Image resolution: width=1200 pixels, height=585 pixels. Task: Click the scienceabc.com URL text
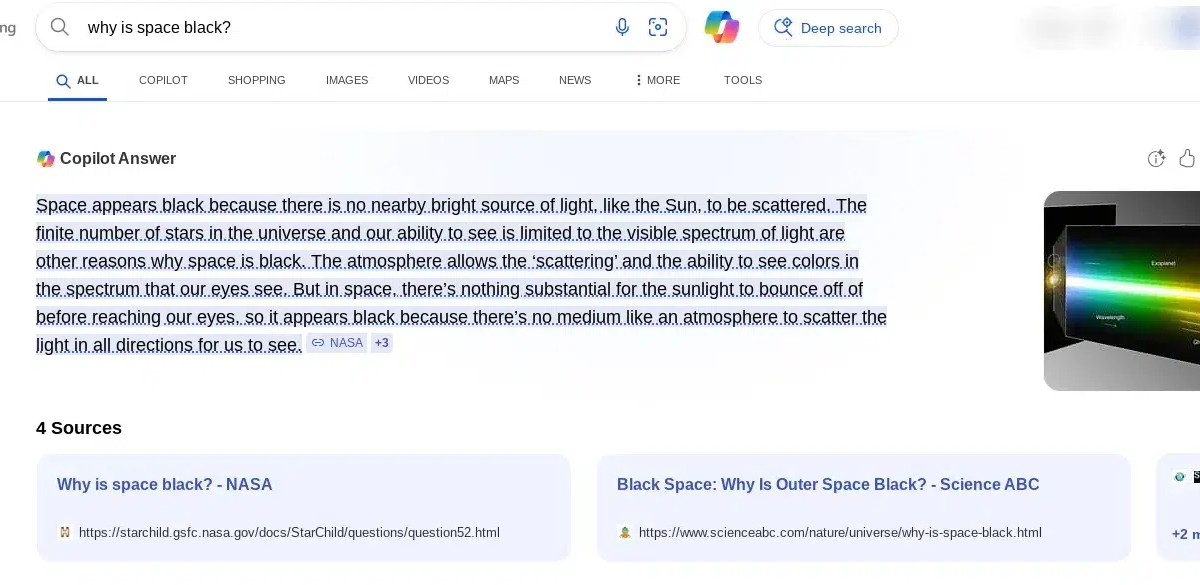click(840, 532)
